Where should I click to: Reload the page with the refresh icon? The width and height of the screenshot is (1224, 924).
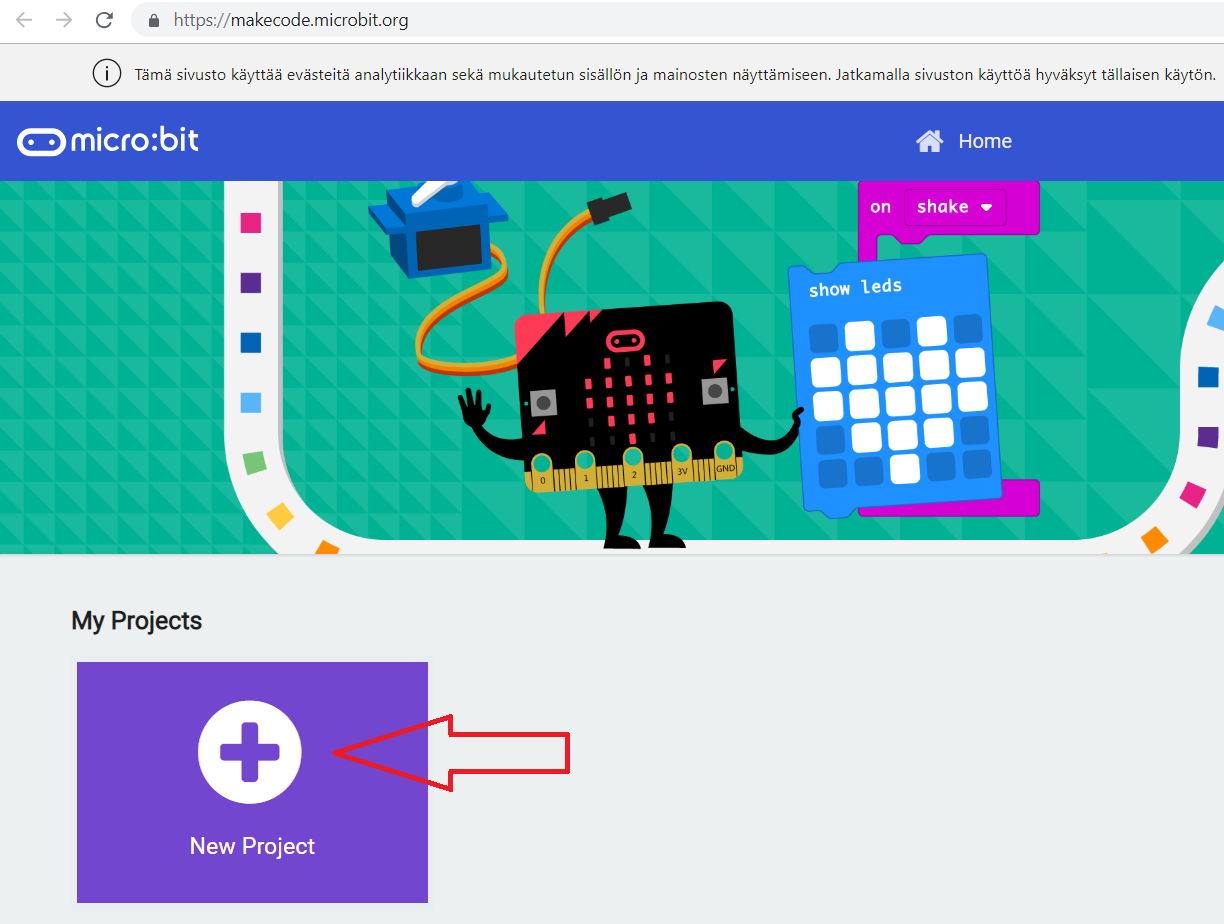pyautogui.click(x=104, y=20)
